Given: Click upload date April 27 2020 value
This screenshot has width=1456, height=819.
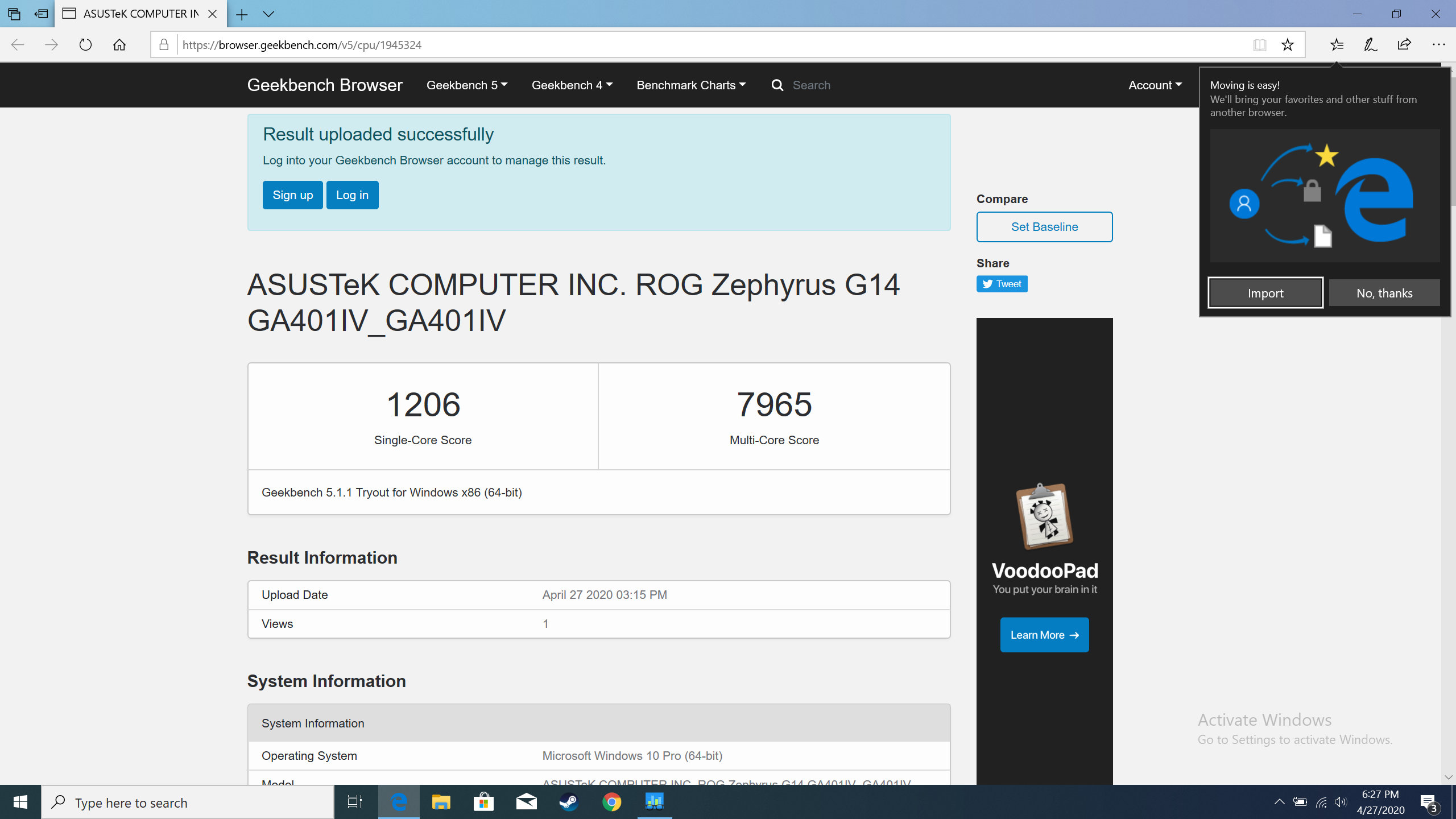Looking at the screenshot, I should (x=605, y=595).
